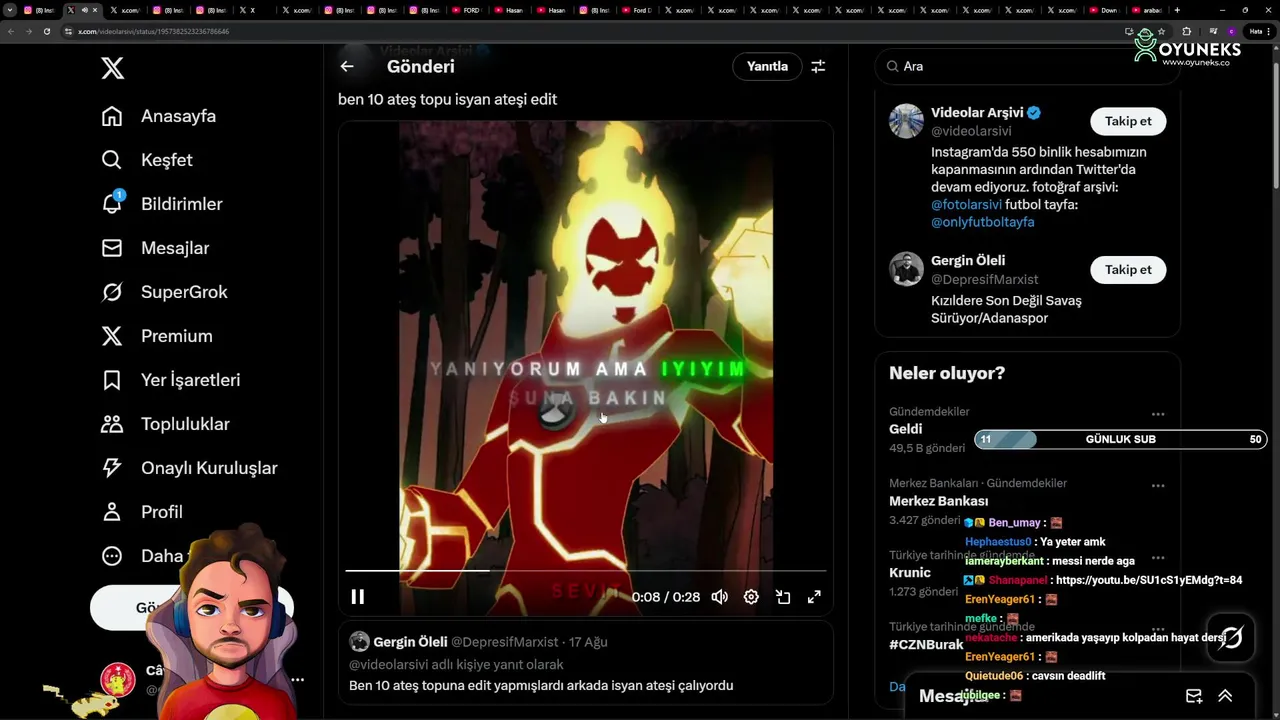Open Bildirimler notifications
Screen dimensions: 1280x720
pyautogui.click(x=162, y=204)
